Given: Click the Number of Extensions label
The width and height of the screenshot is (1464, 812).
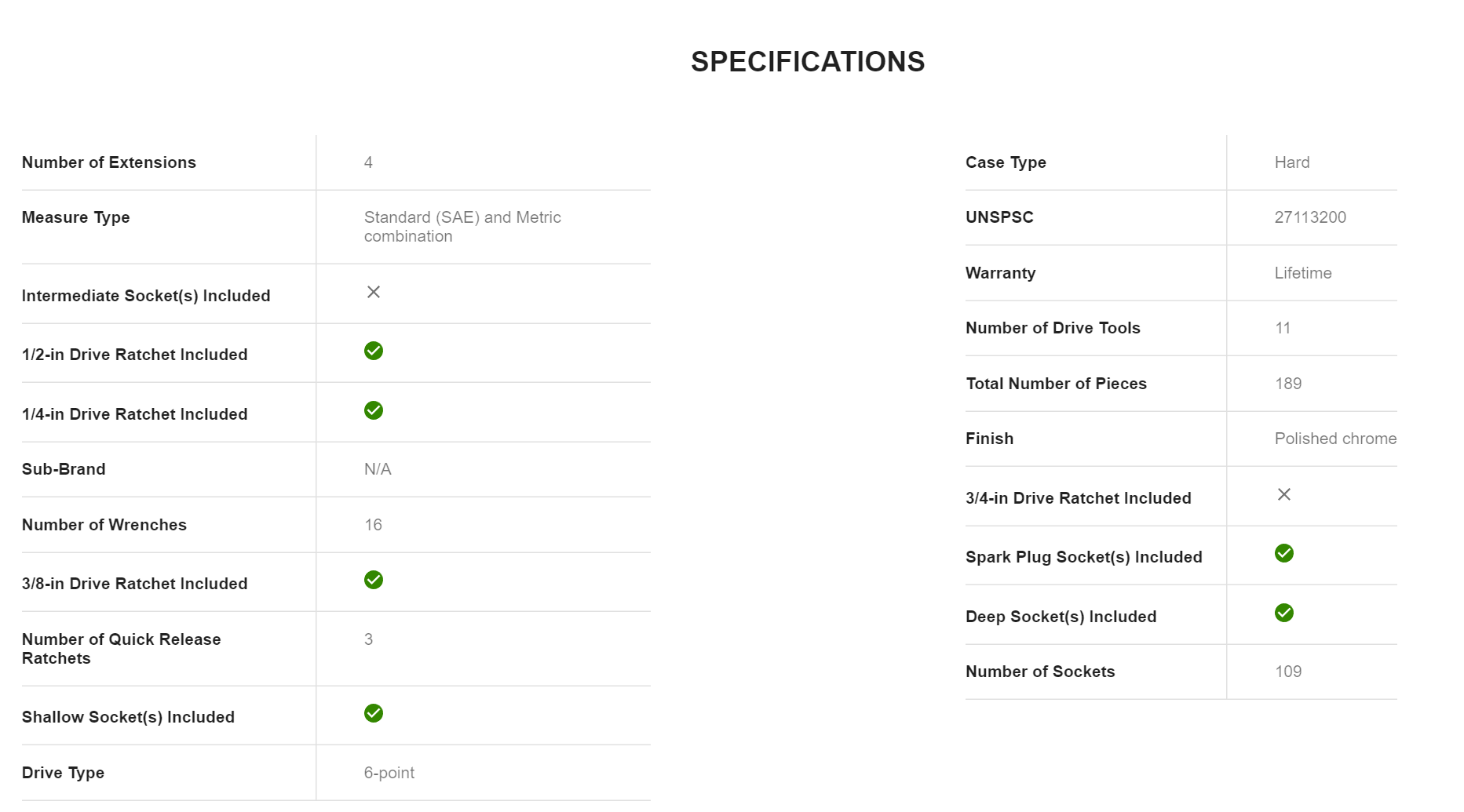Looking at the screenshot, I should click(109, 162).
